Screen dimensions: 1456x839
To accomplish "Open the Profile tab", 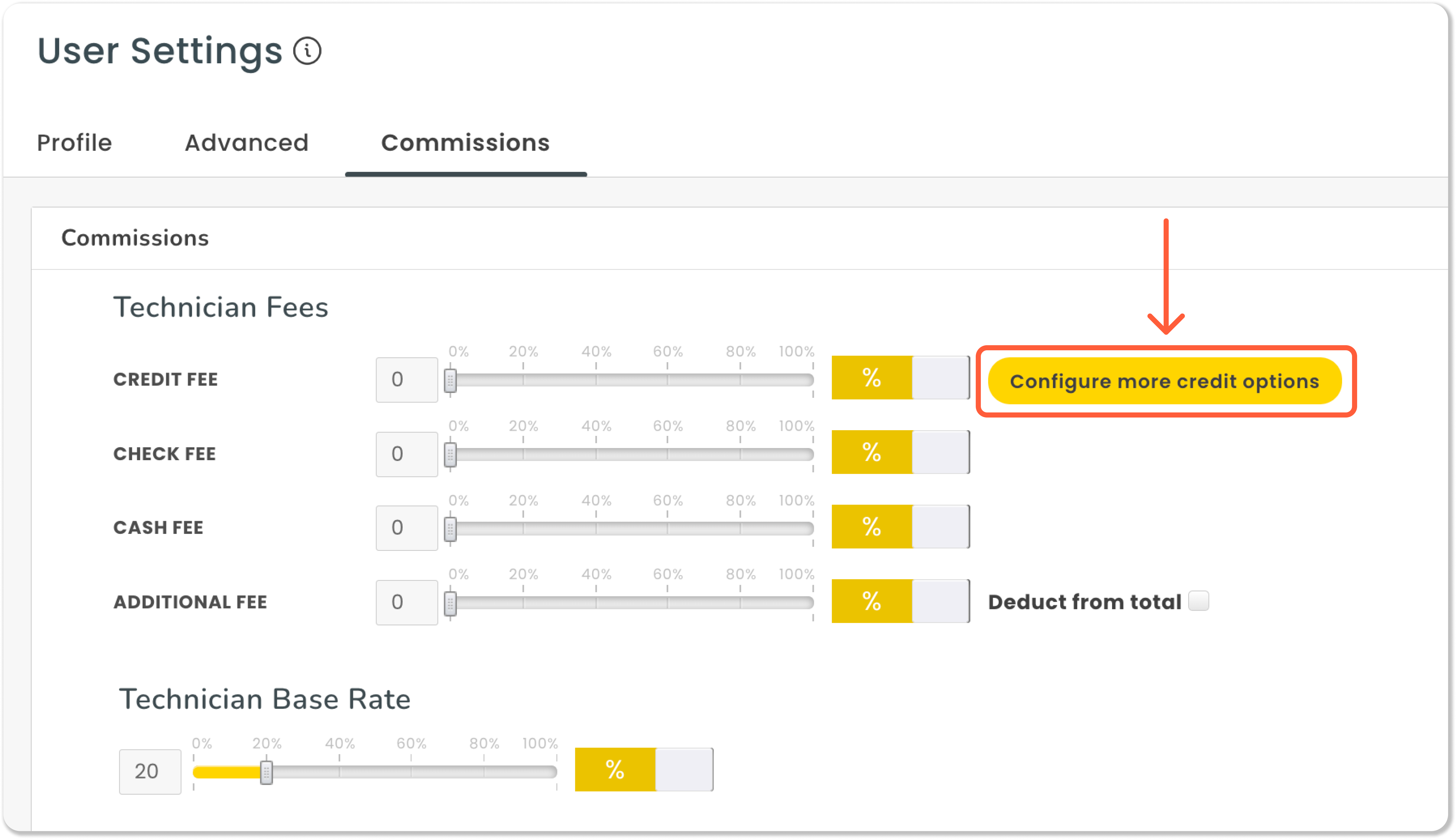I will tap(74, 143).
